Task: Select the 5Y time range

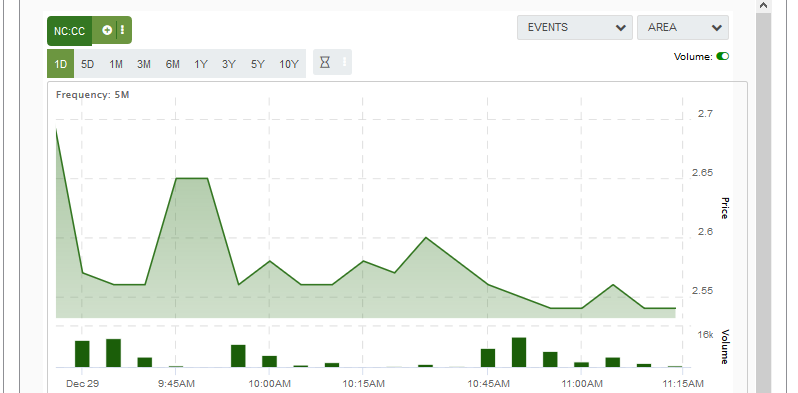Action: pyautogui.click(x=258, y=64)
